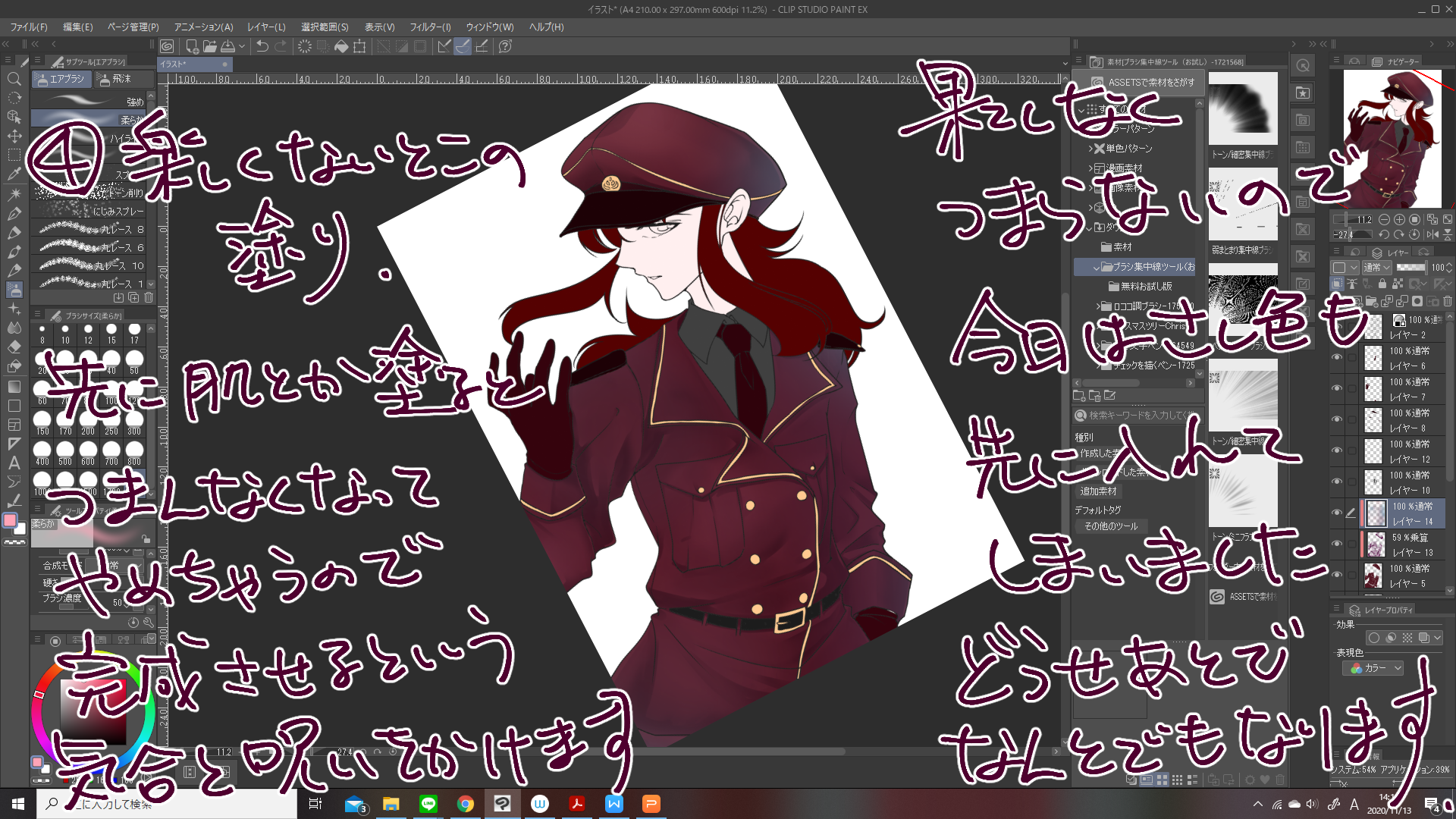Flip canvas horizontally in navigator

click(1432, 234)
